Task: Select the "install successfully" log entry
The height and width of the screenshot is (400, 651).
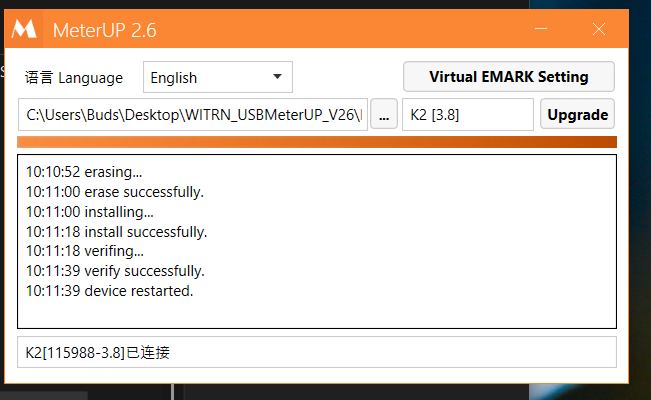Action: tap(116, 231)
